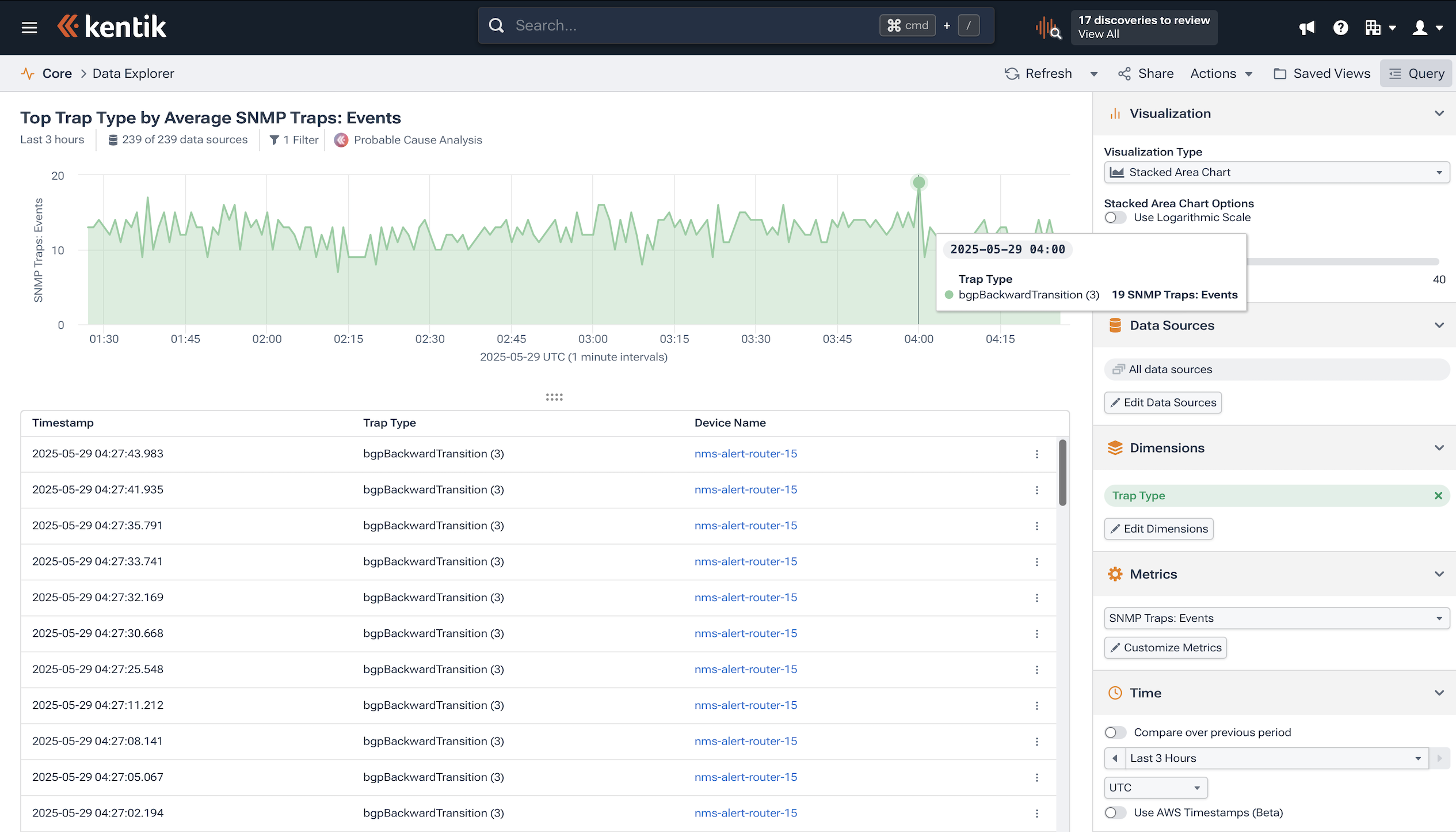Open row menu for 04:27:33.741 entry
Viewport: 1456px width, 832px height.
coord(1037,562)
